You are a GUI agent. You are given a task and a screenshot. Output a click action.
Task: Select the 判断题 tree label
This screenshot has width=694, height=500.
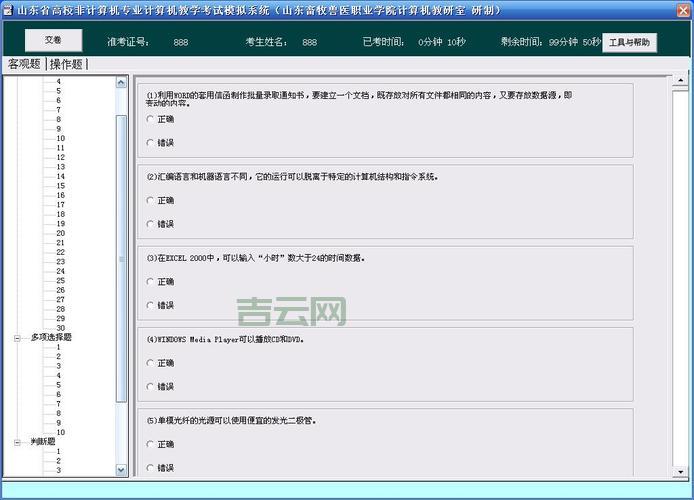42,442
